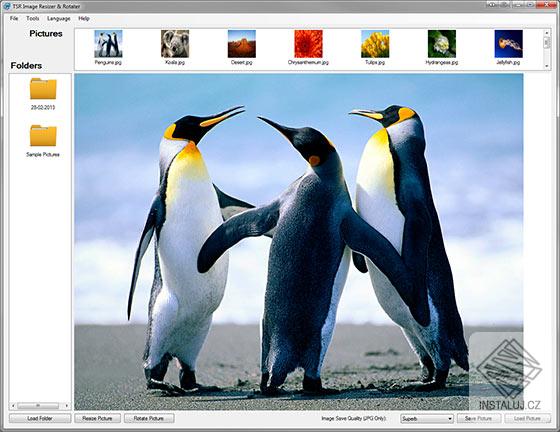Click the Penguins.jpg file name label

coord(108,62)
